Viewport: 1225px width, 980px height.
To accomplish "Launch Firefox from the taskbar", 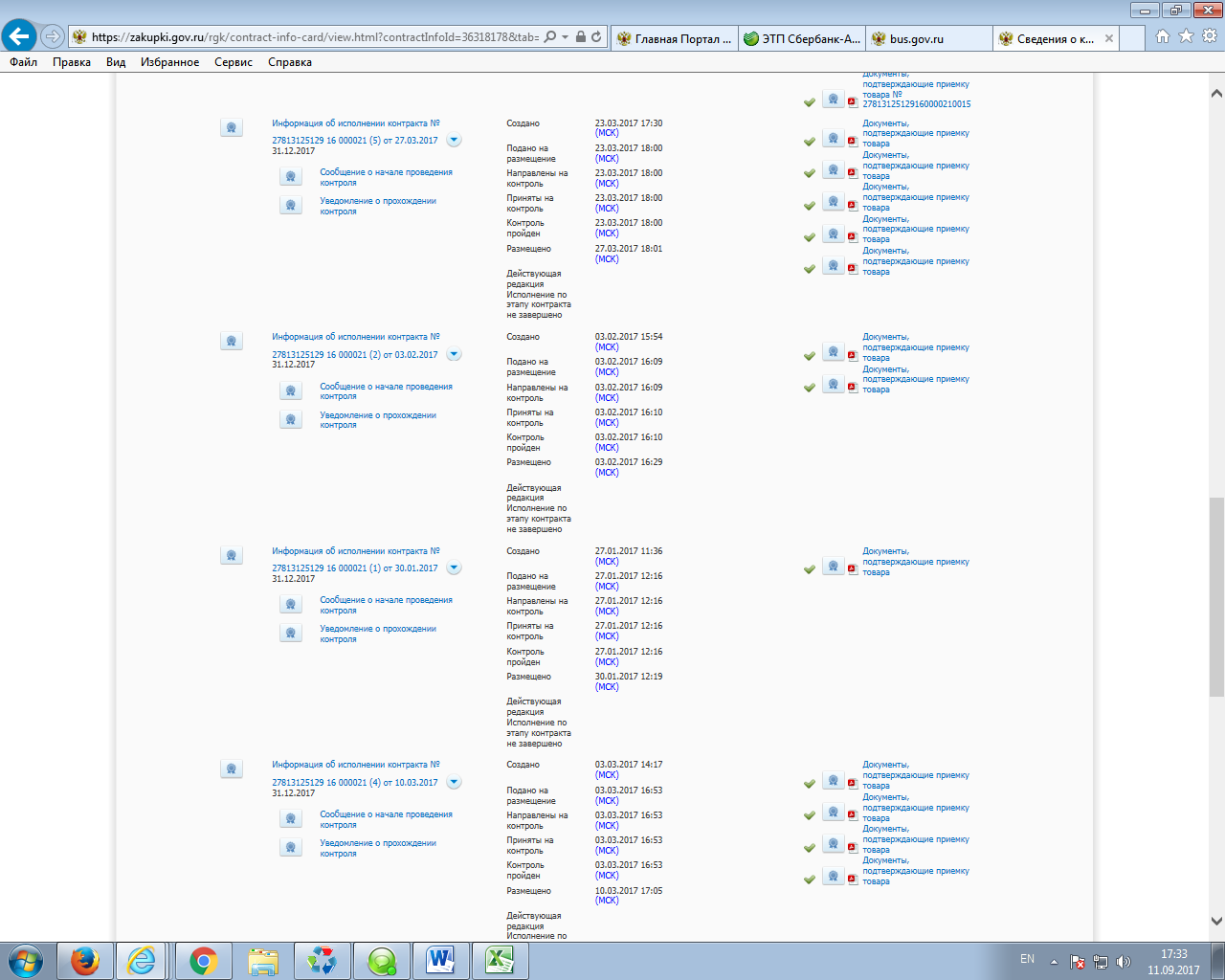I will tap(85, 961).
